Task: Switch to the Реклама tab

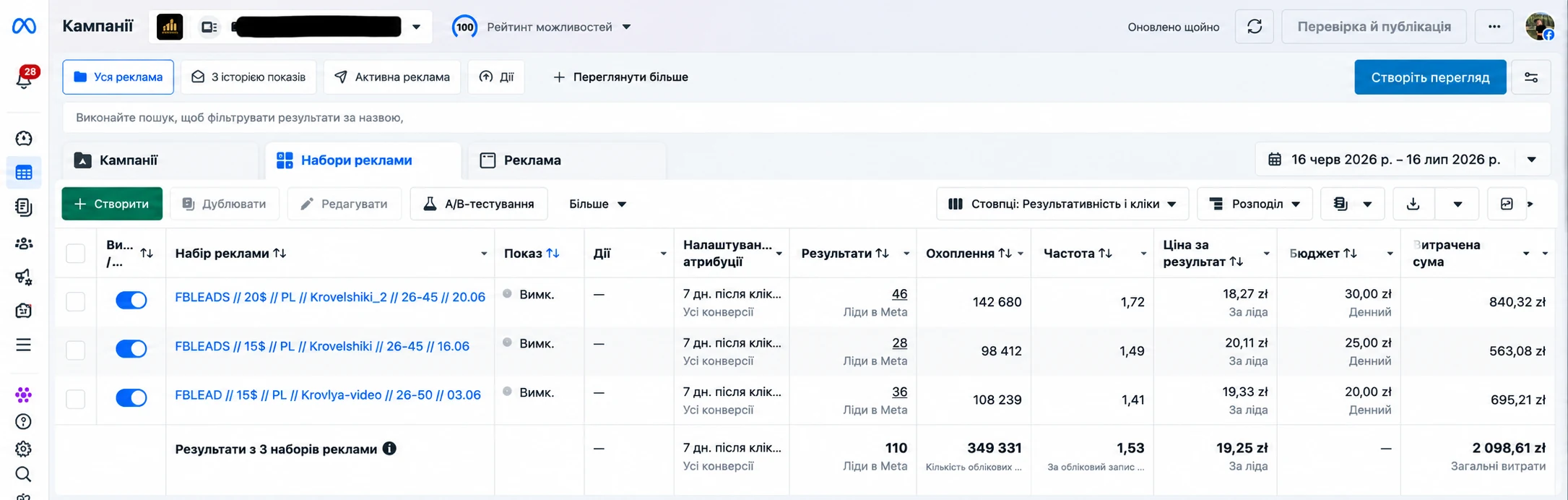Action: coord(567,160)
